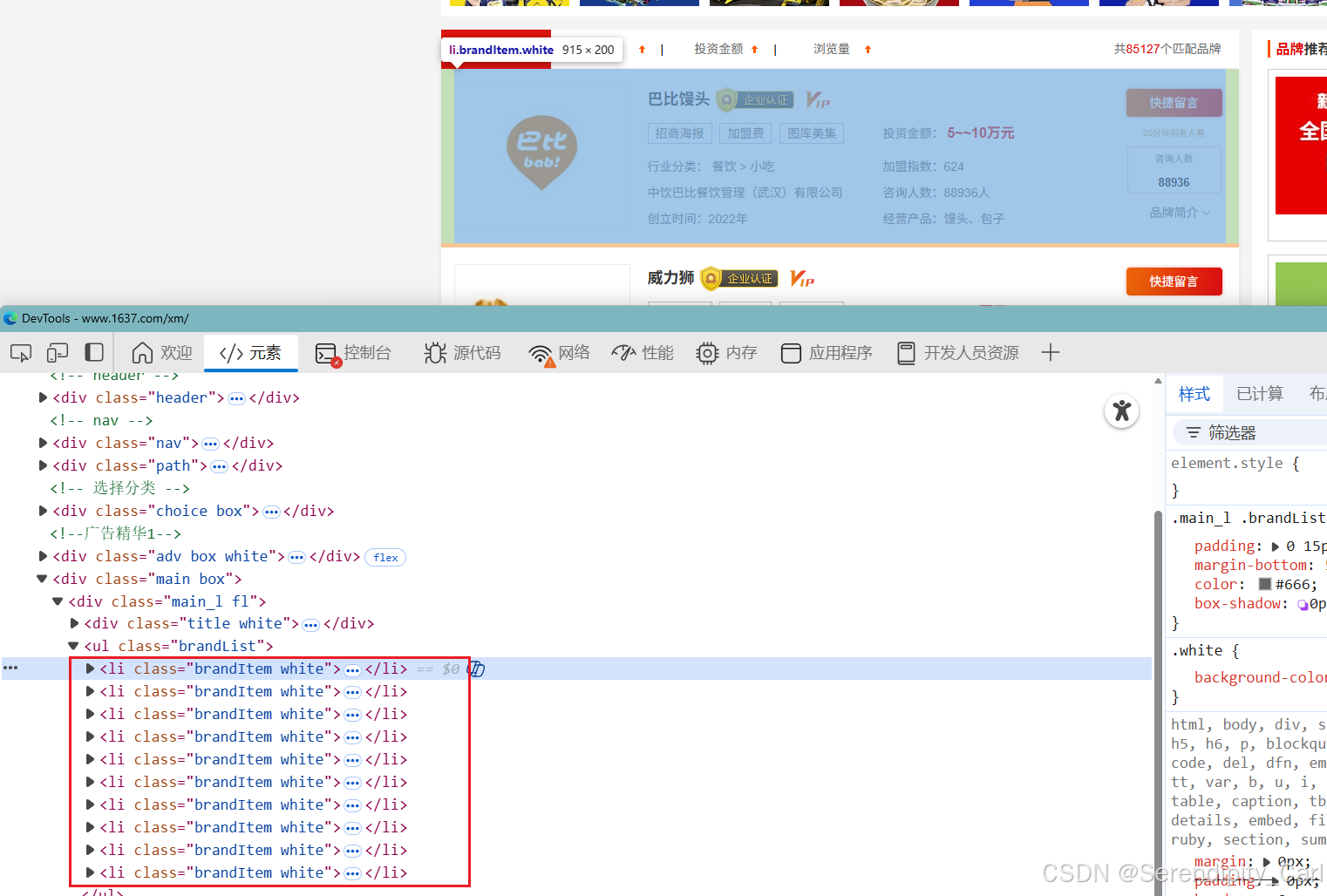Click the #666 color swatch

(x=1265, y=584)
